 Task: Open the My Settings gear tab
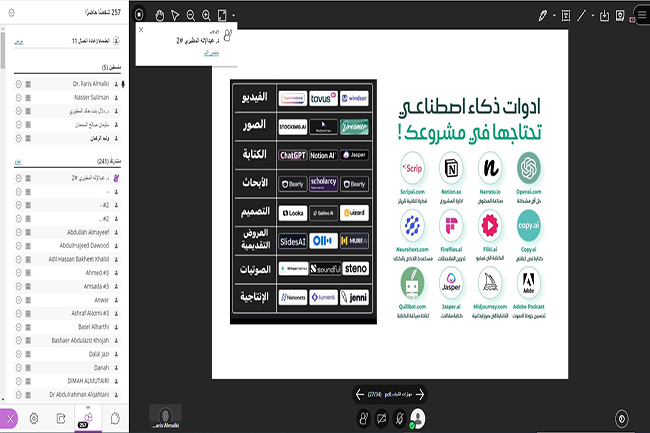tap(34, 418)
